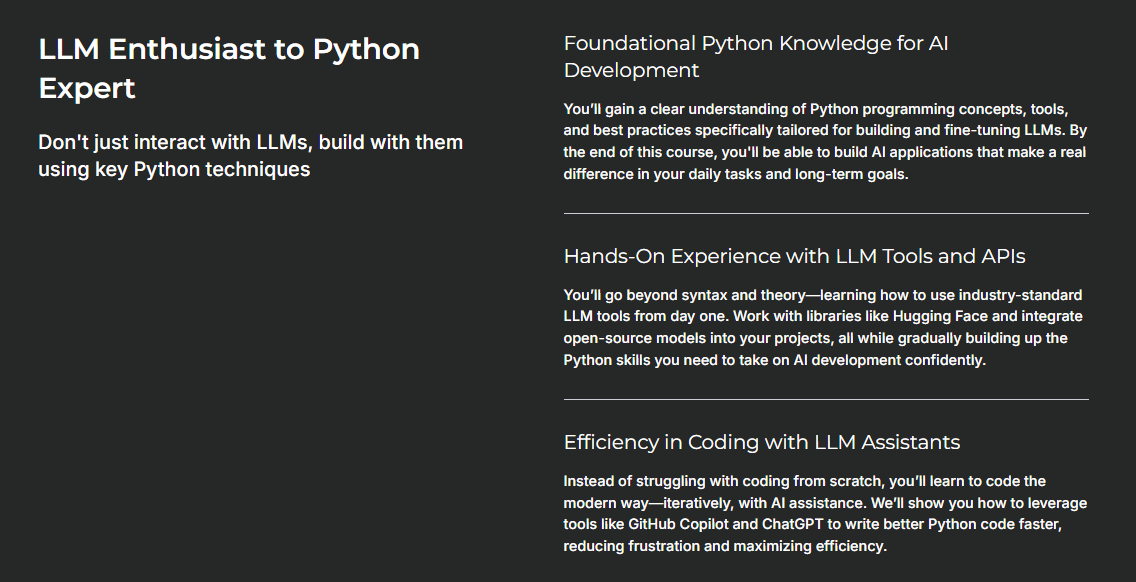The width and height of the screenshot is (1136, 582).
Task: Click the "LLM Enthusiast to Python Expert" heading
Action: [229, 66]
